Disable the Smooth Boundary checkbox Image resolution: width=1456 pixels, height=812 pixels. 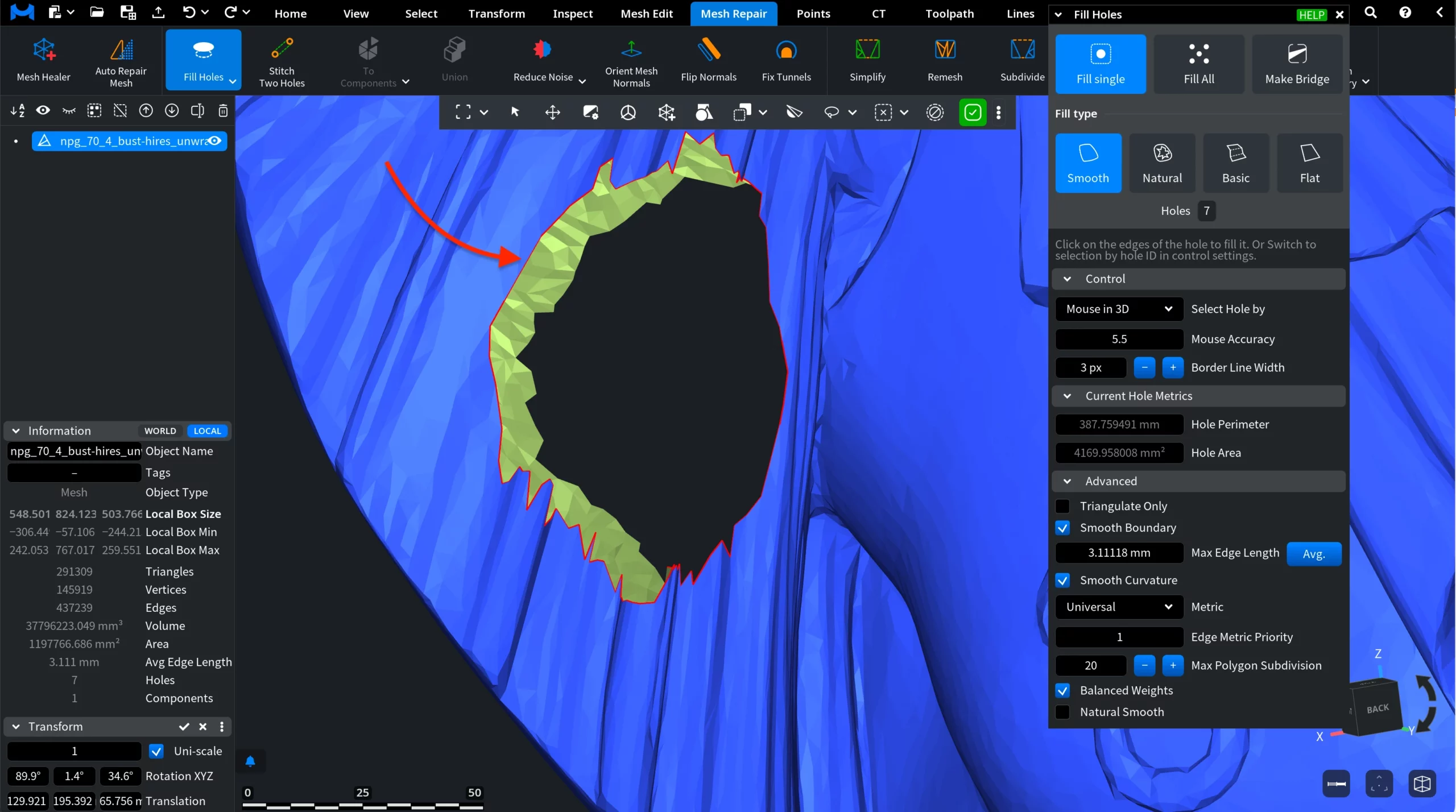coord(1062,528)
